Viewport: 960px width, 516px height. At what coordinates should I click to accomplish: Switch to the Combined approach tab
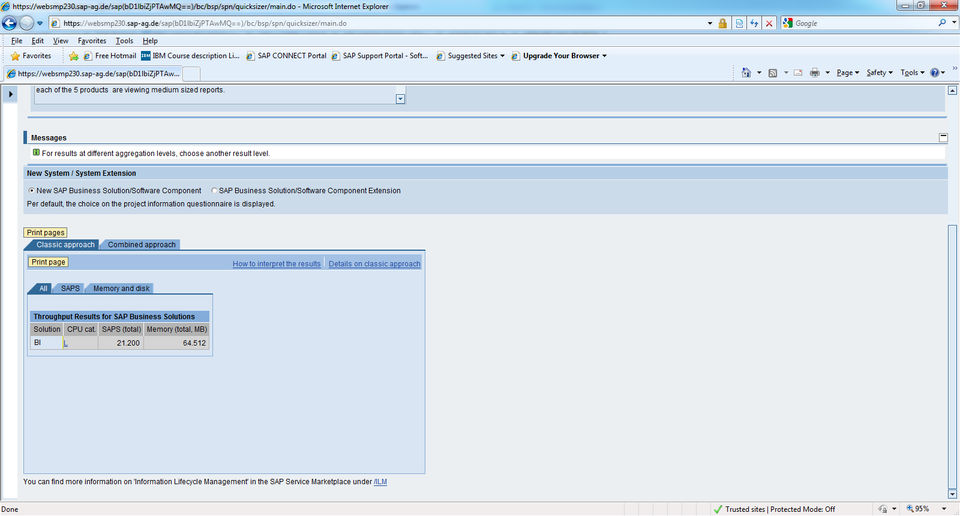(x=141, y=245)
